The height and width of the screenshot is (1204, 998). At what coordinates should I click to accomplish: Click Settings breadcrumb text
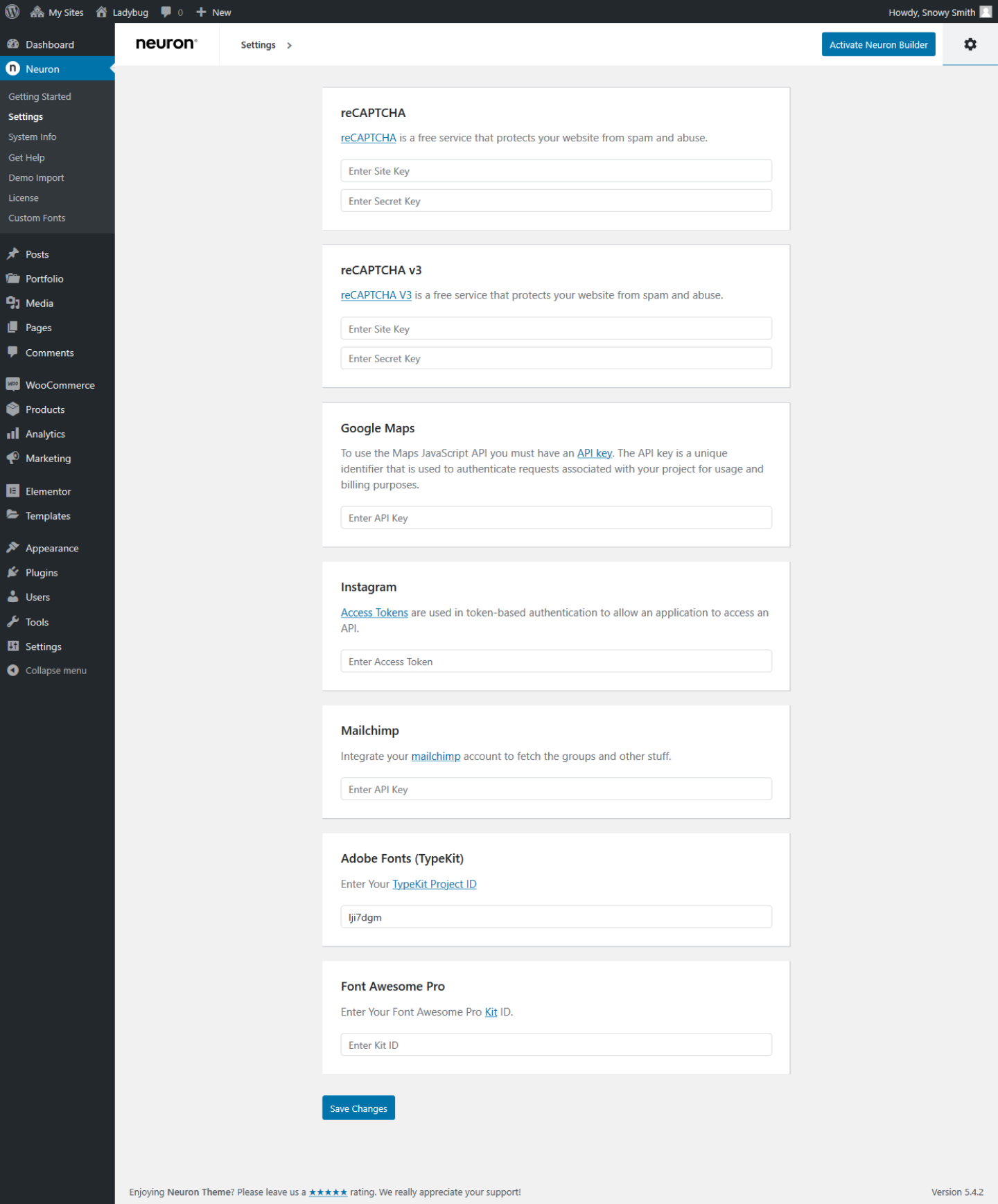click(x=258, y=45)
